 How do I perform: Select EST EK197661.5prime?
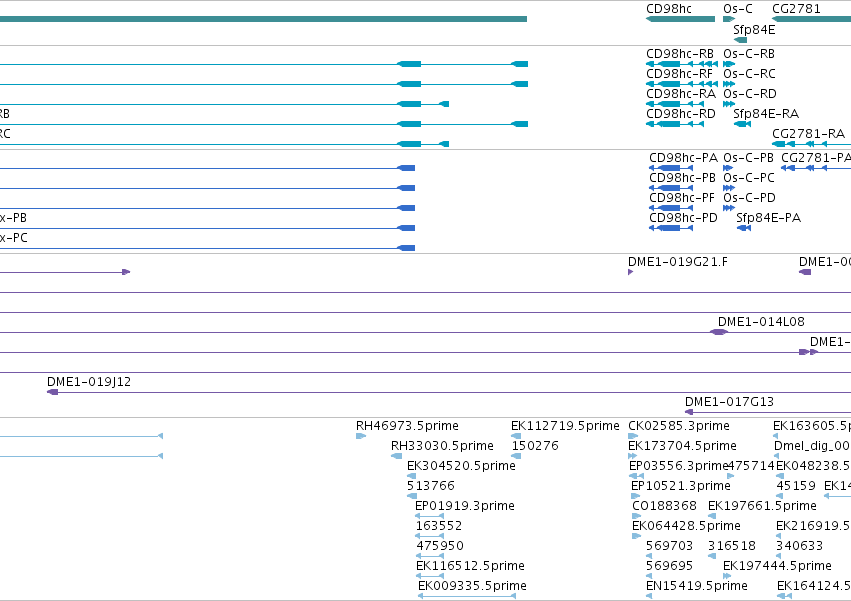pyautogui.click(x=762, y=506)
